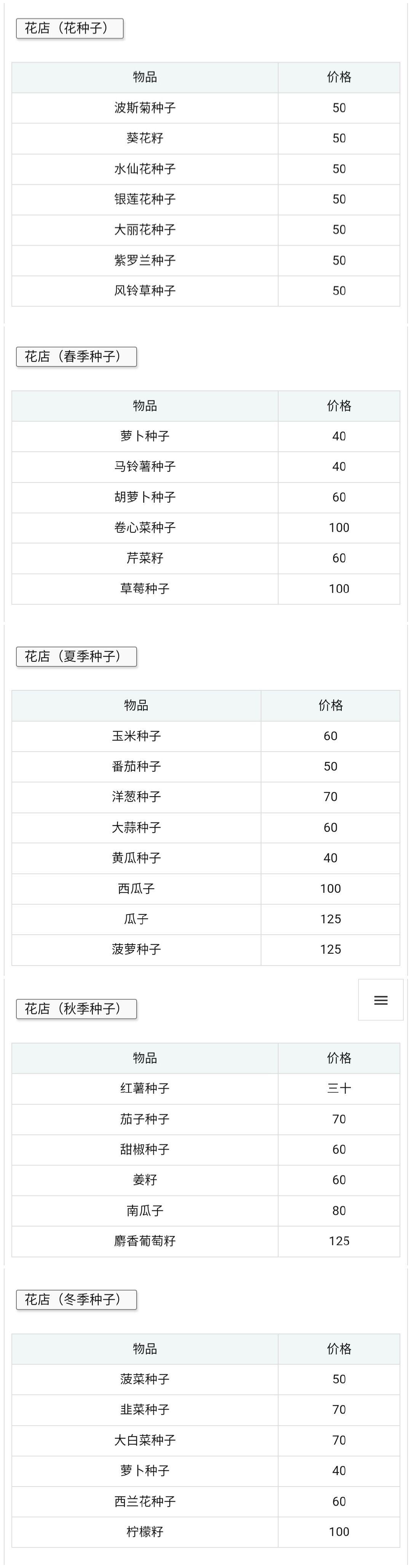Select the 波斯菊种子 row
This screenshot has width=411, height=1568.
tap(206, 108)
